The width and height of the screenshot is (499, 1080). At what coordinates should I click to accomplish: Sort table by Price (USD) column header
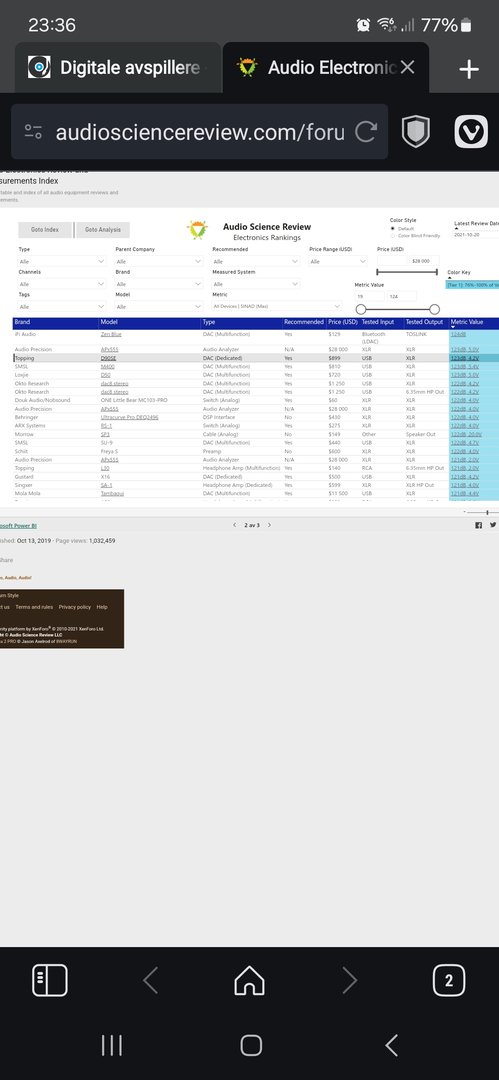pos(343,322)
